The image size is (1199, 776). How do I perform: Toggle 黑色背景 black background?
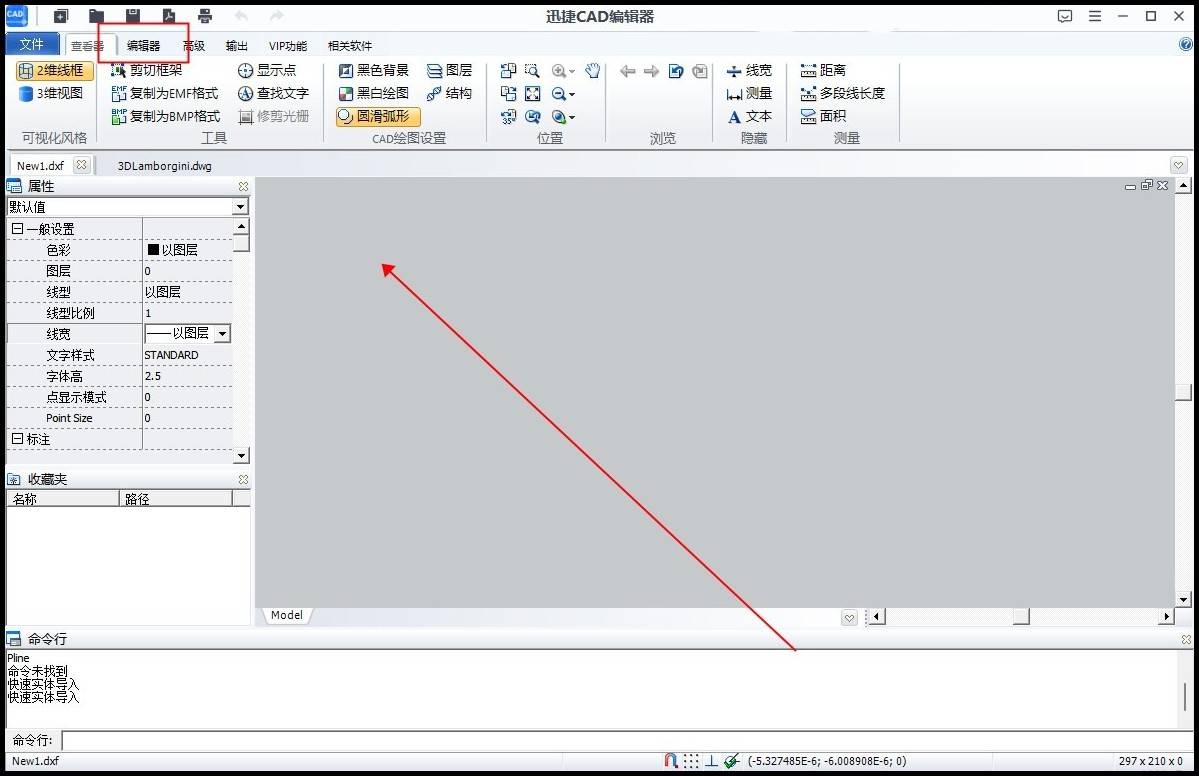(373, 70)
